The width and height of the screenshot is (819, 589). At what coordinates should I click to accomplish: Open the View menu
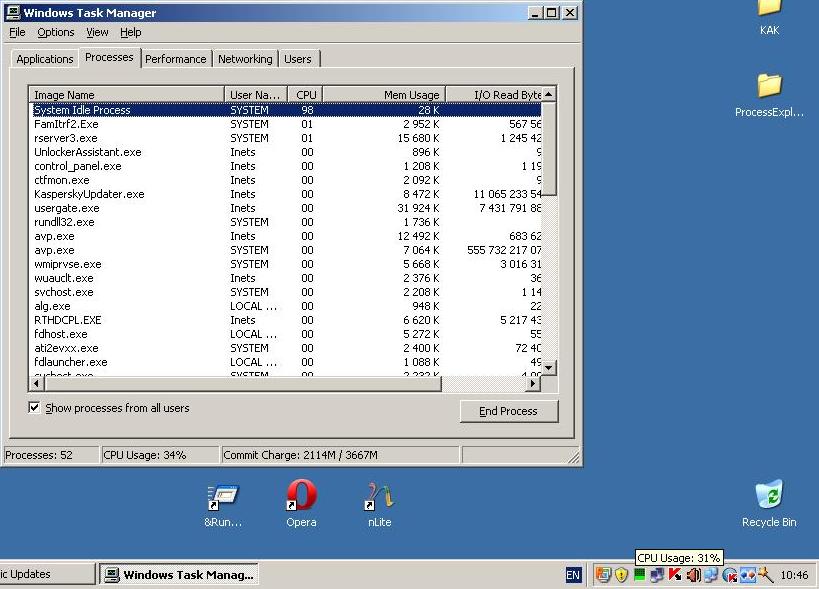(97, 32)
